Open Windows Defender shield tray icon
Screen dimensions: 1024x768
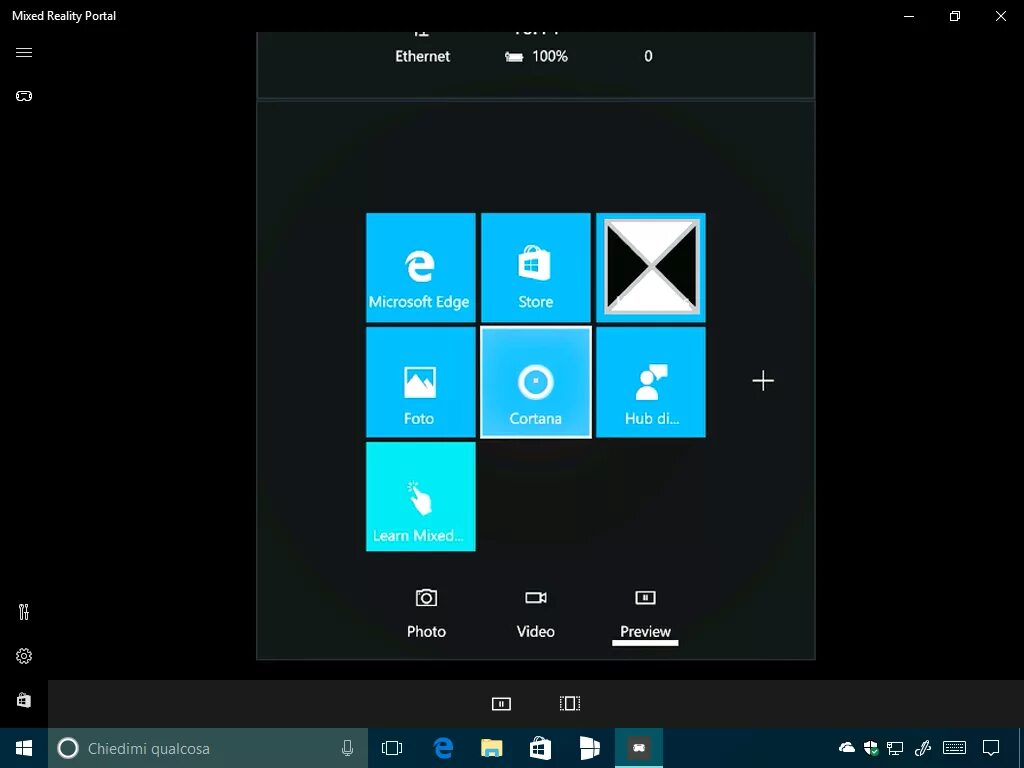pyautogui.click(x=871, y=748)
